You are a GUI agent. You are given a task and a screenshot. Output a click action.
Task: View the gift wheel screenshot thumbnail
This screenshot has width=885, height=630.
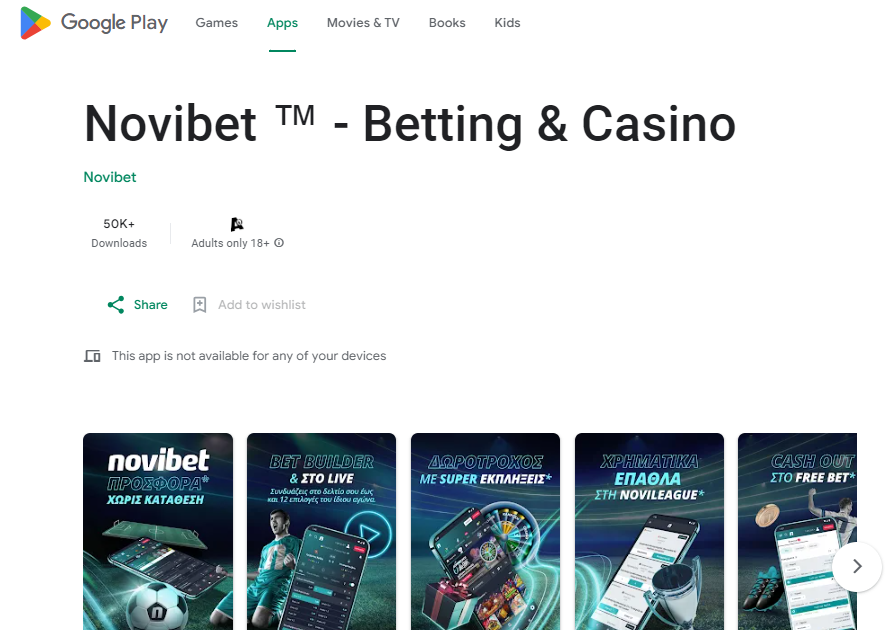[485, 531]
